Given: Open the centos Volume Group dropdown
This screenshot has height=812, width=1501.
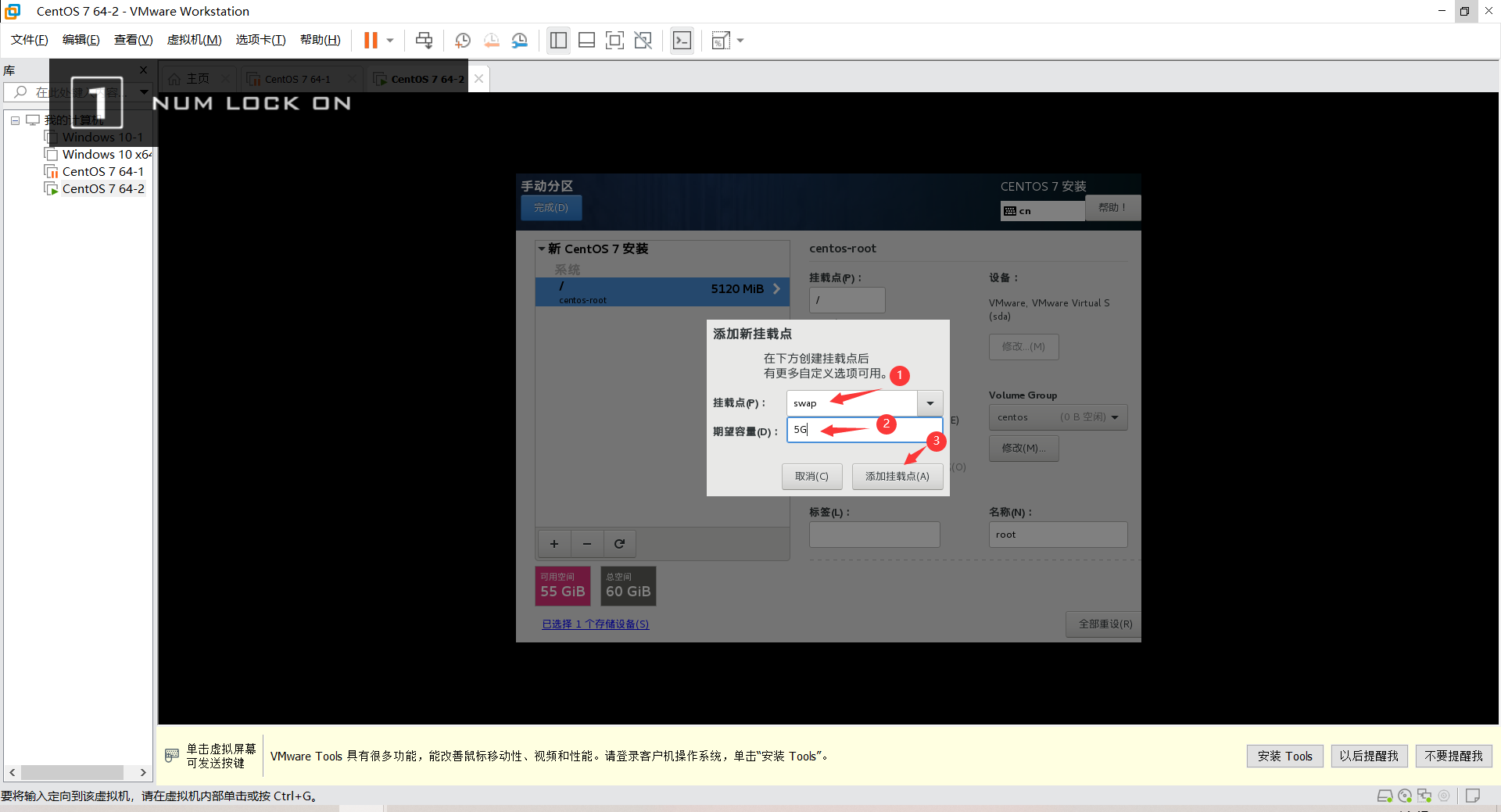Looking at the screenshot, I should pyautogui.click(x=1058, y=417).
